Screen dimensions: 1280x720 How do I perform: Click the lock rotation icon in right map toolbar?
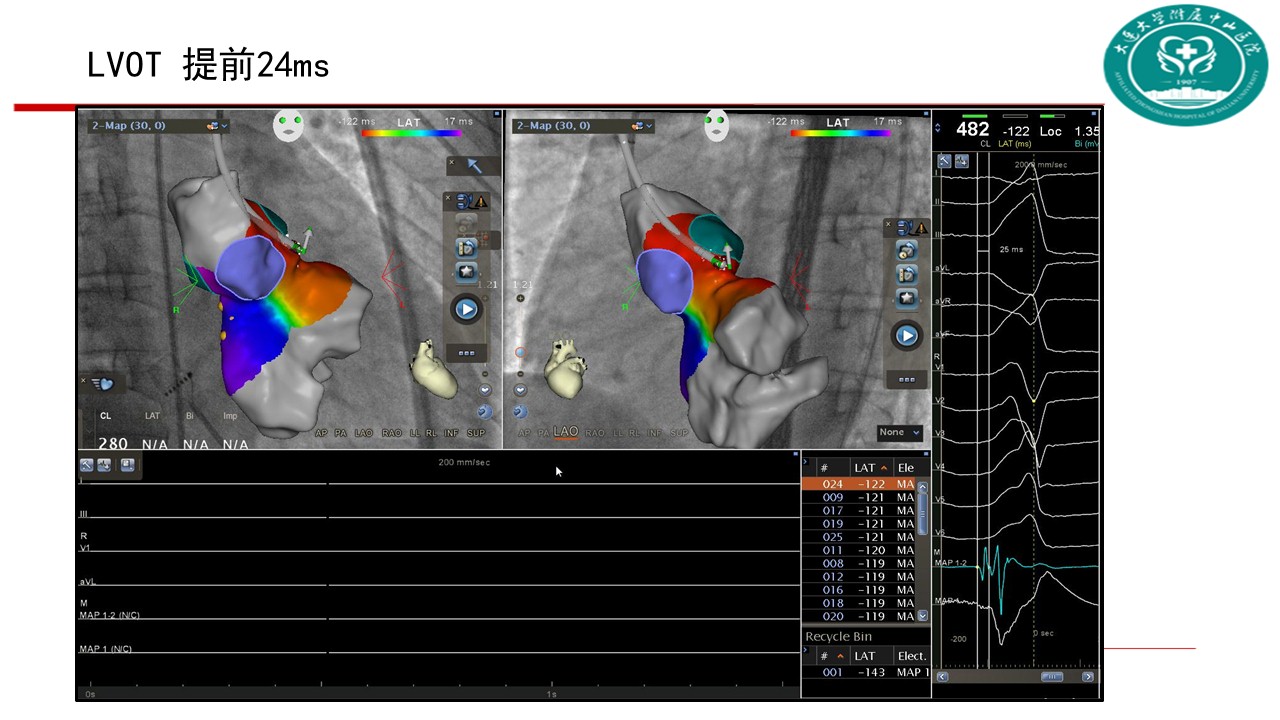(906, 250)
